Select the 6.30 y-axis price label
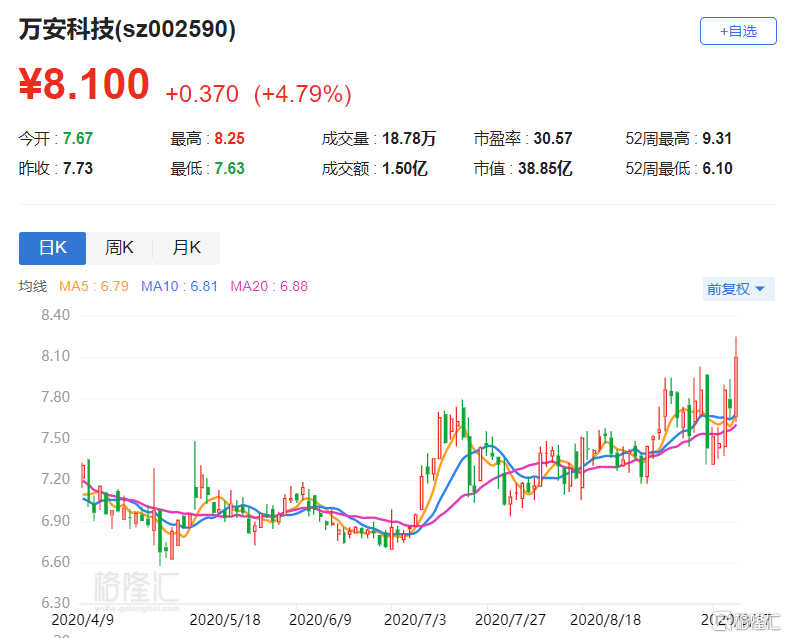 pos(55,602)
